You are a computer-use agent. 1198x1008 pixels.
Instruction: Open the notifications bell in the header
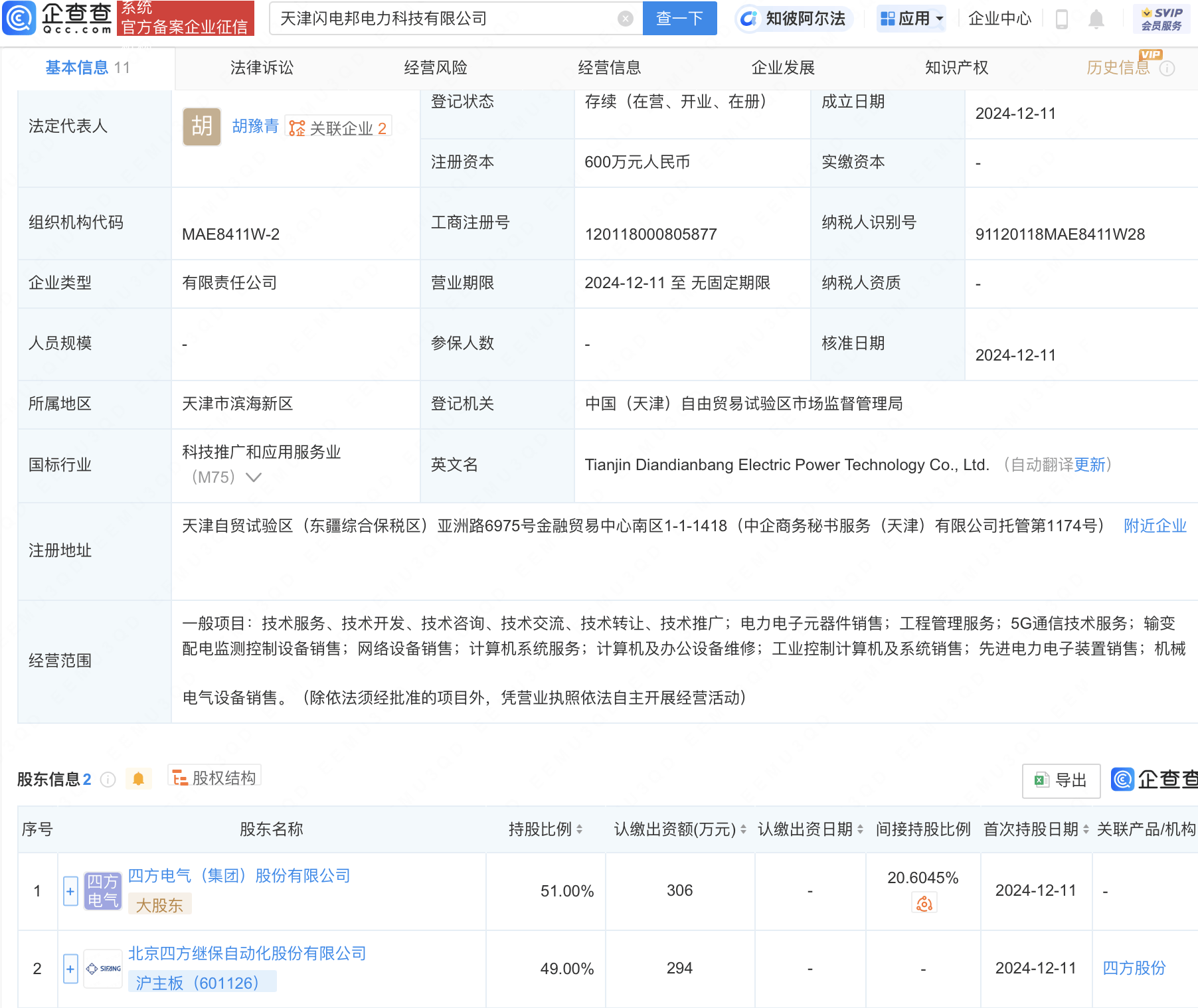1096,19
